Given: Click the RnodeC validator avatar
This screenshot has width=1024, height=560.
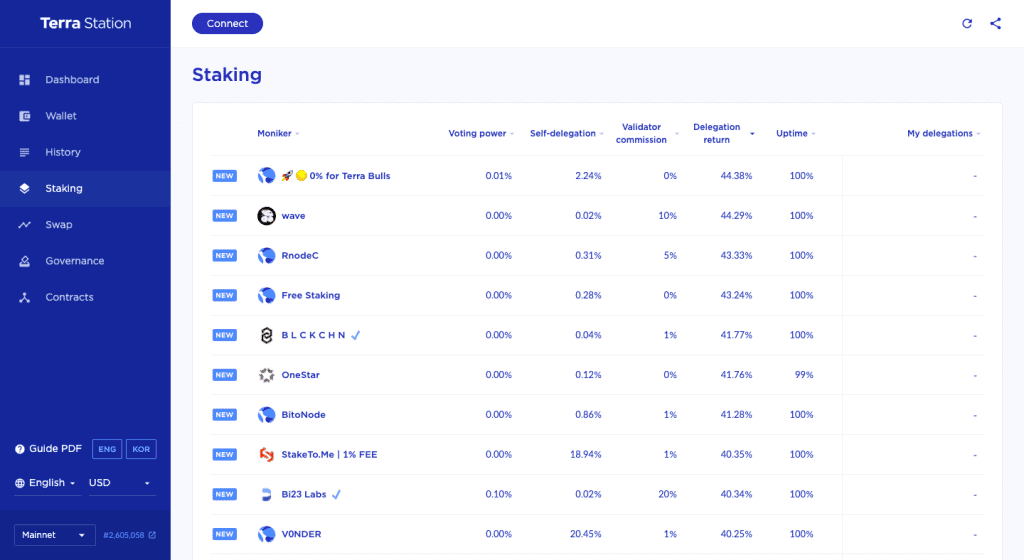Looking at the screenshot, I should (266, 255).
